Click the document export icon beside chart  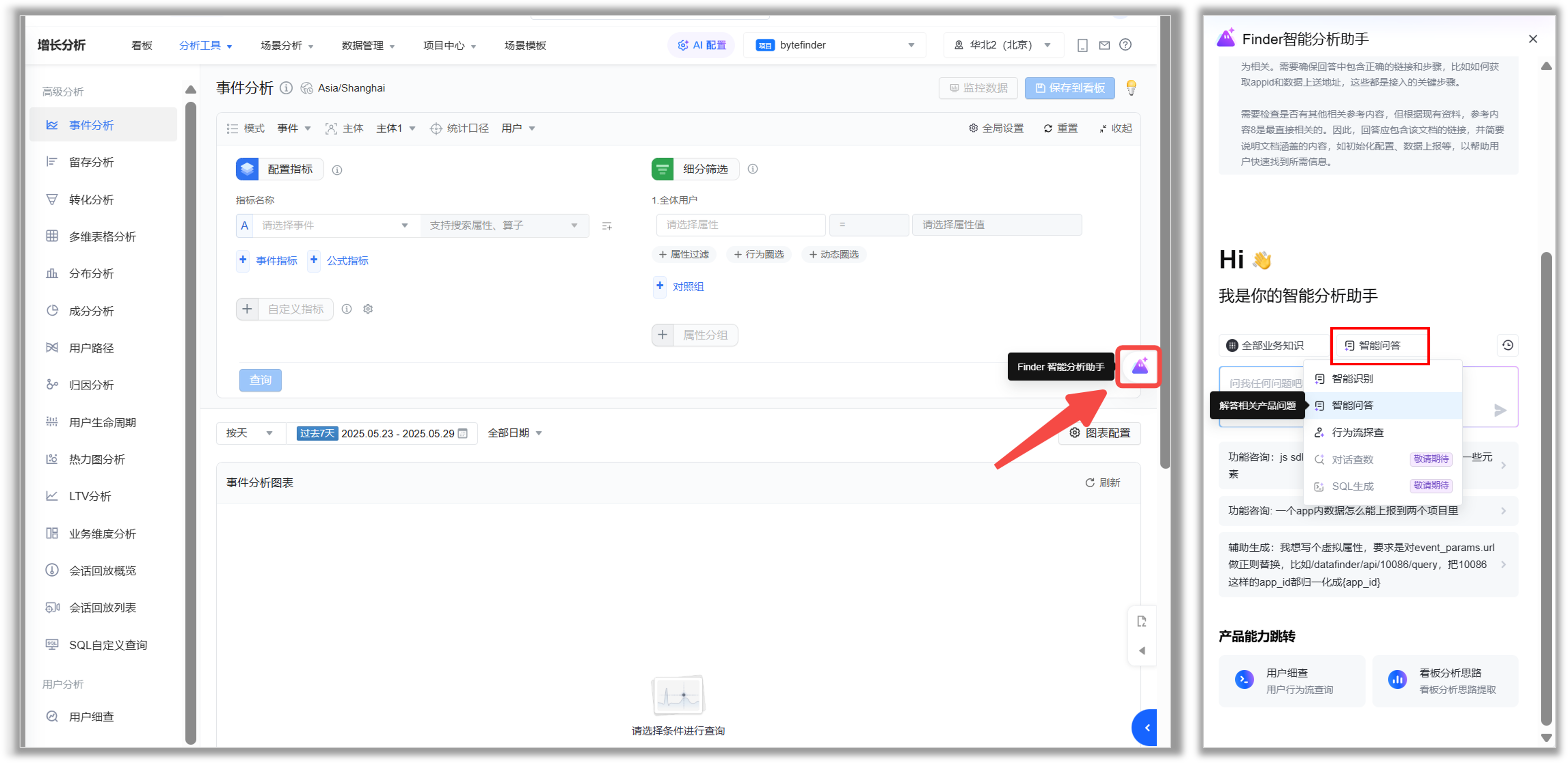[1141, 621]
